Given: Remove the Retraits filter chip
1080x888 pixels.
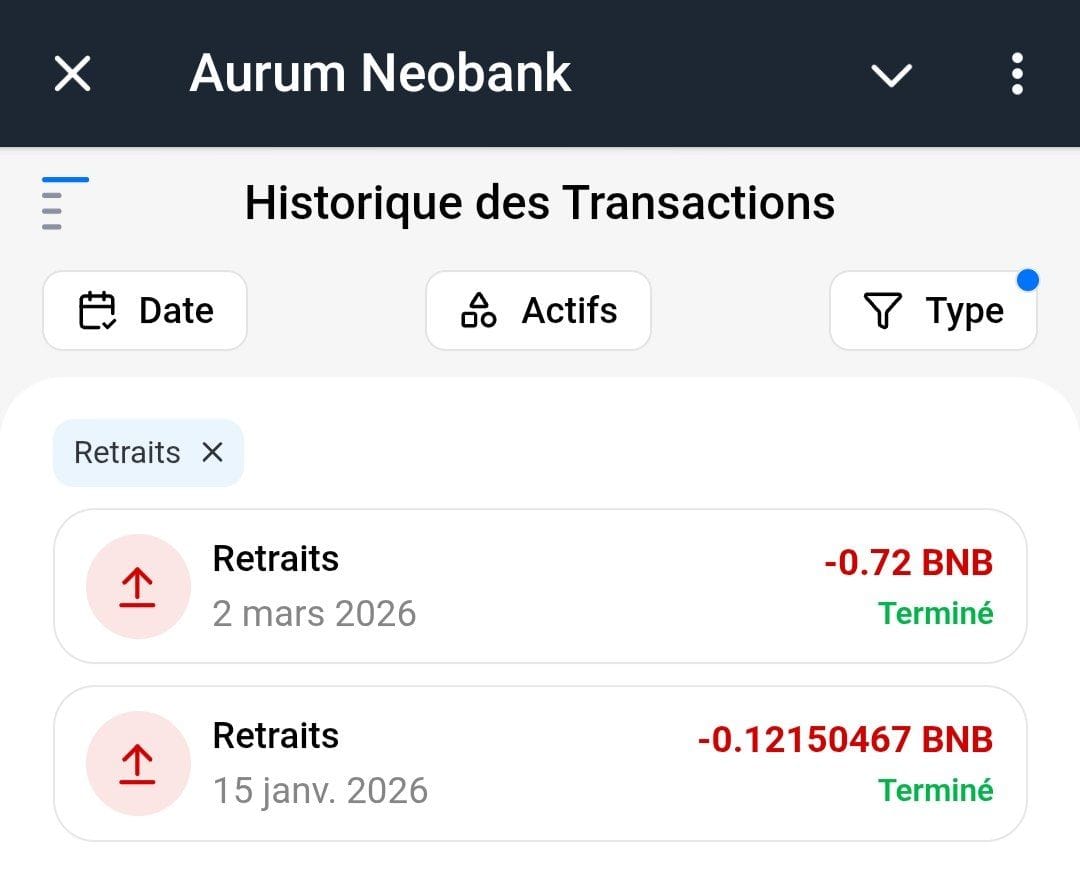Looking at the screenshot, I should pyautogui.click(x=212, y=452).
